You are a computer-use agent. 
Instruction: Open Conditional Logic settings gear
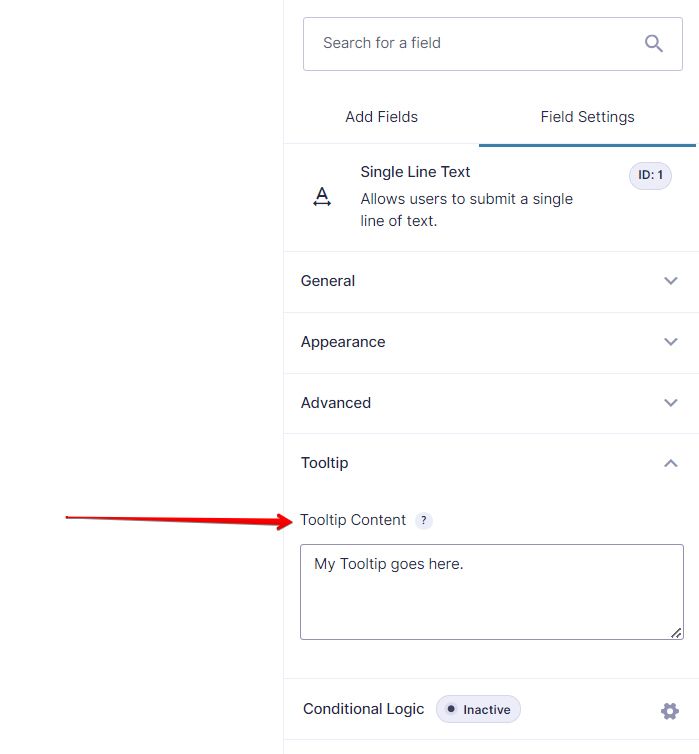(x=669, y=711)
